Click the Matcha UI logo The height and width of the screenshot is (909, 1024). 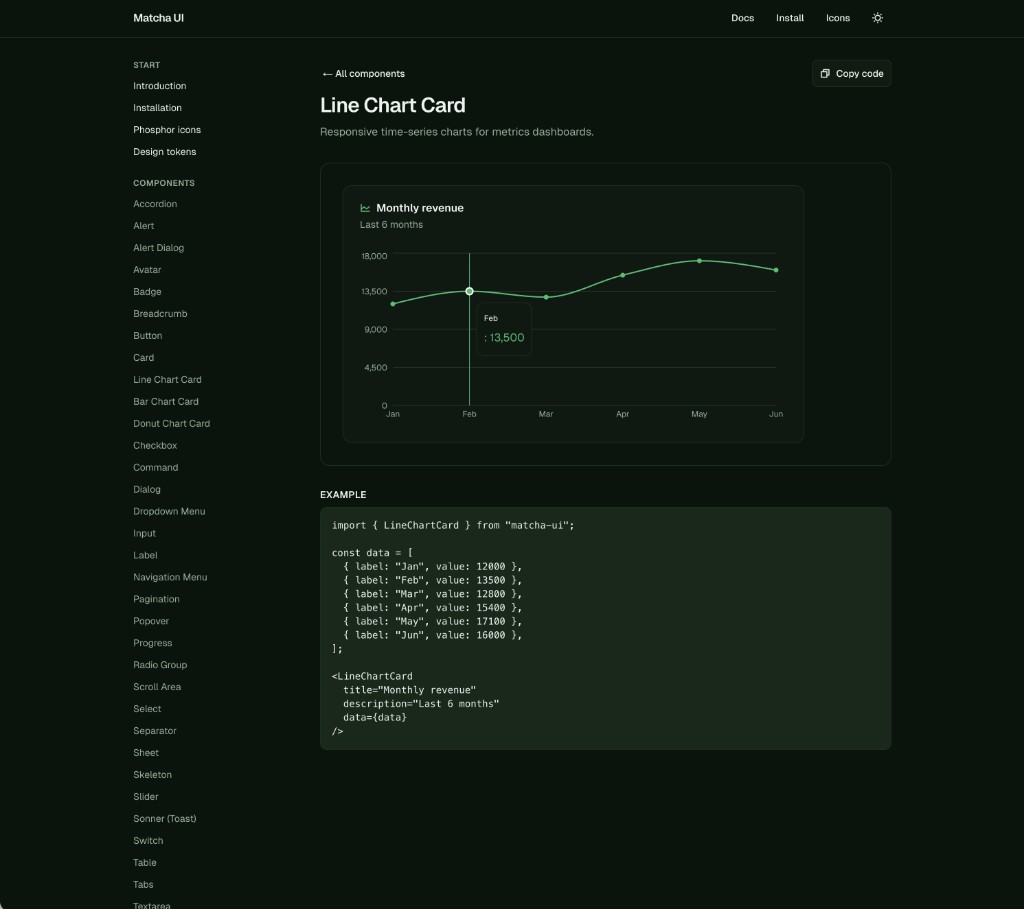point(158,17)
